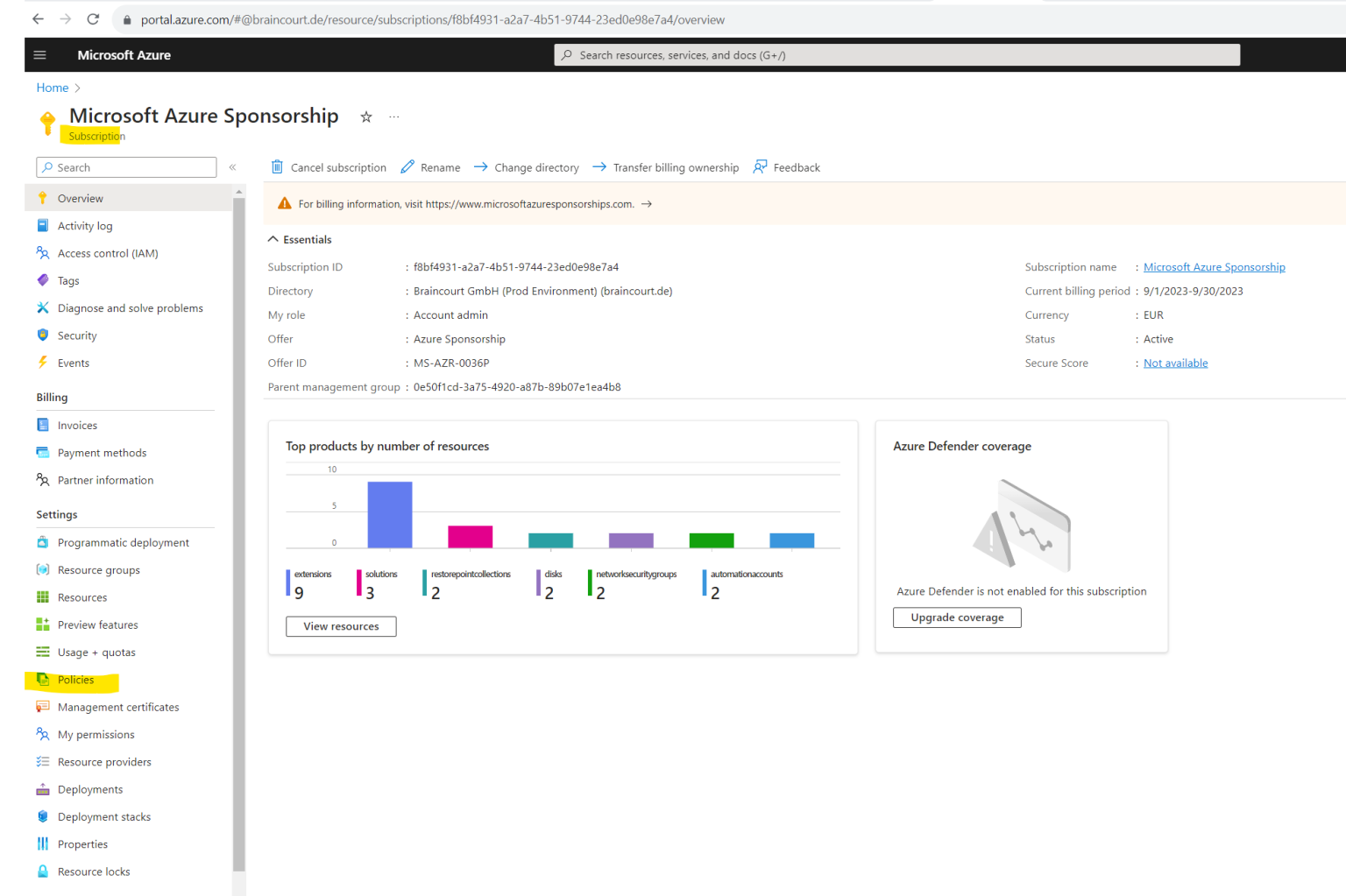1346x896 pixels.
Task: Collapse the left sidebar with the double chevron
Action: point(233,167)
